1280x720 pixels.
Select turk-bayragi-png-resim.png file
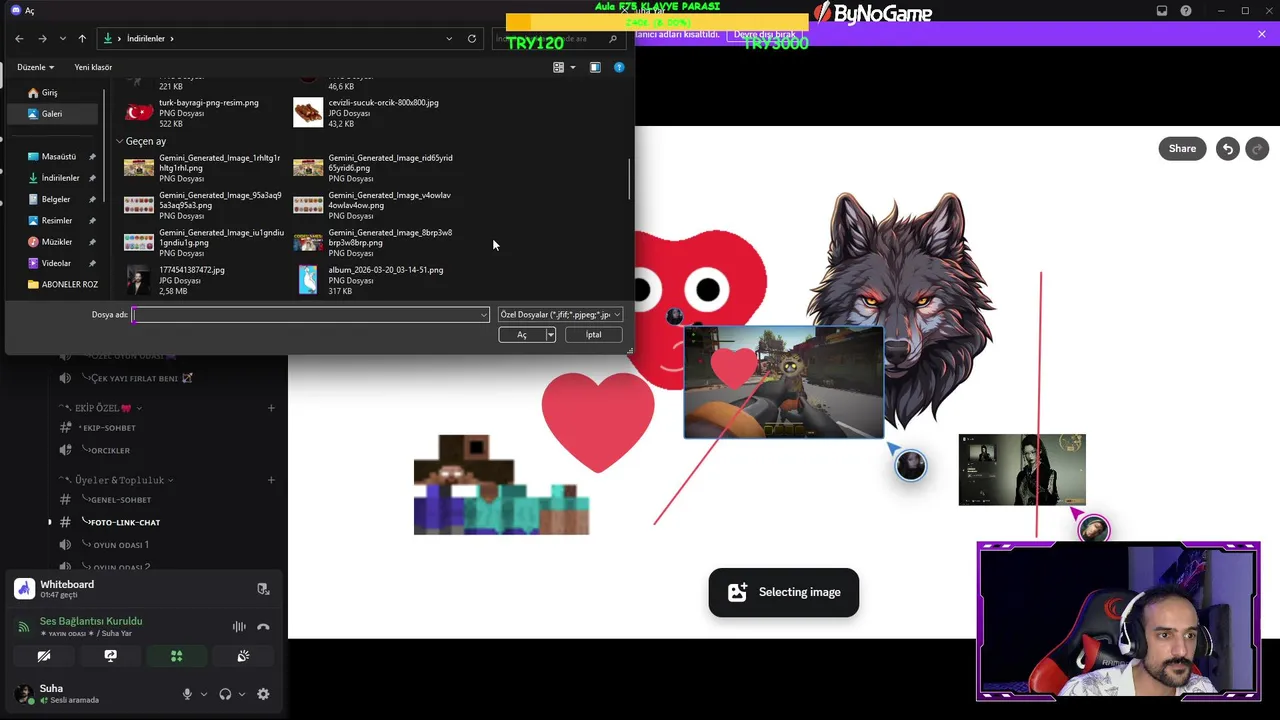tap(204, 113)
